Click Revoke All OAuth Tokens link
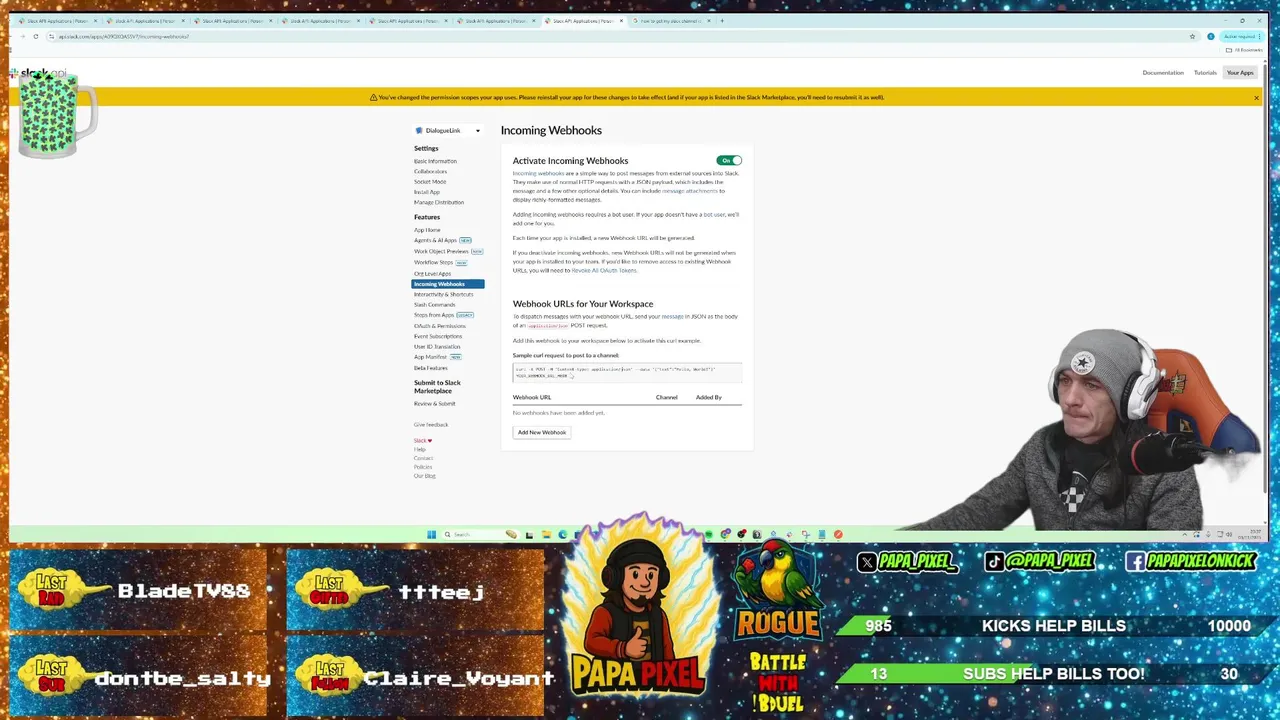This screenshot has width=1280, height=720. point(603,271)
